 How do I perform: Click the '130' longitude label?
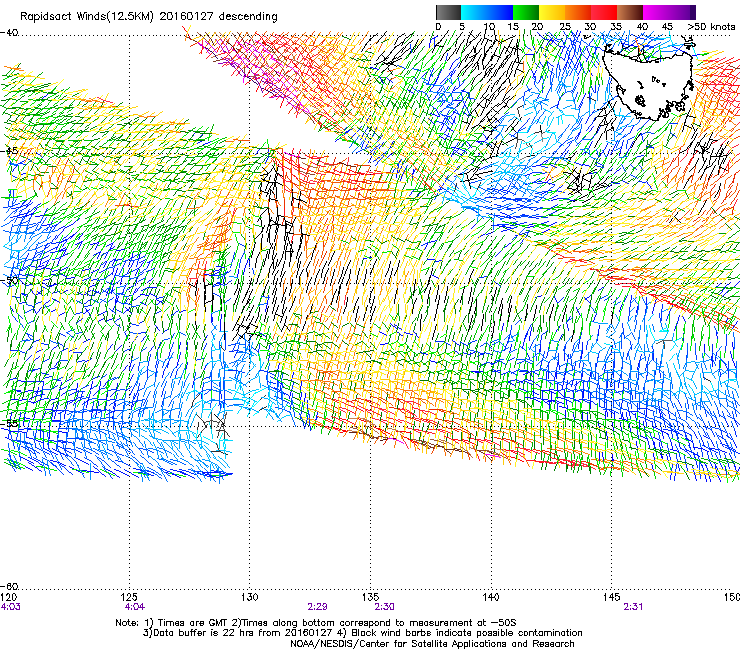click(250, 597)
